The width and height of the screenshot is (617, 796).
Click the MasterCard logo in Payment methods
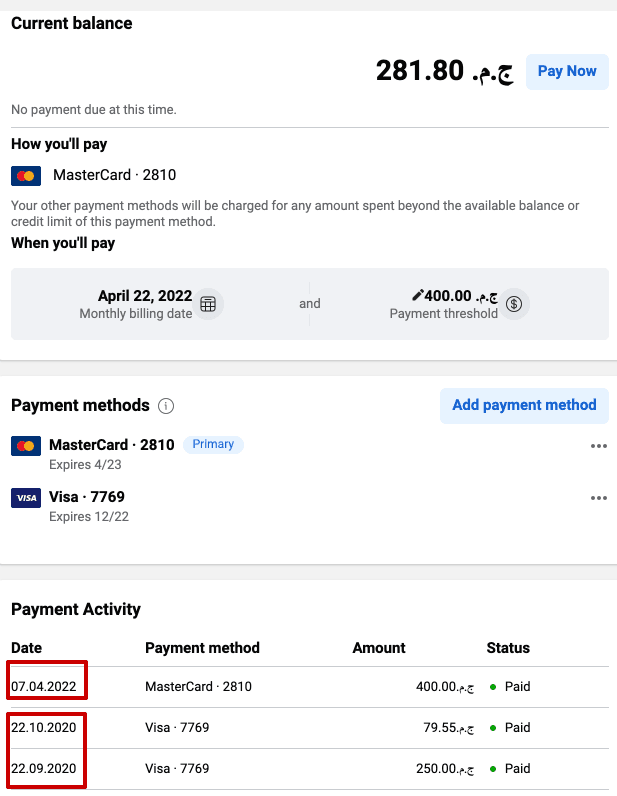tap(26, 446)
